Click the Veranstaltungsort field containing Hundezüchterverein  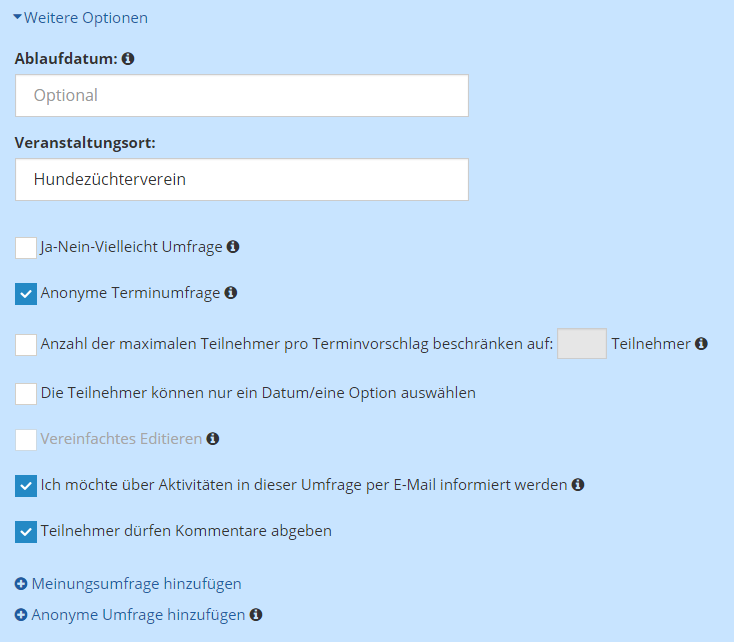tap(242, 179)
